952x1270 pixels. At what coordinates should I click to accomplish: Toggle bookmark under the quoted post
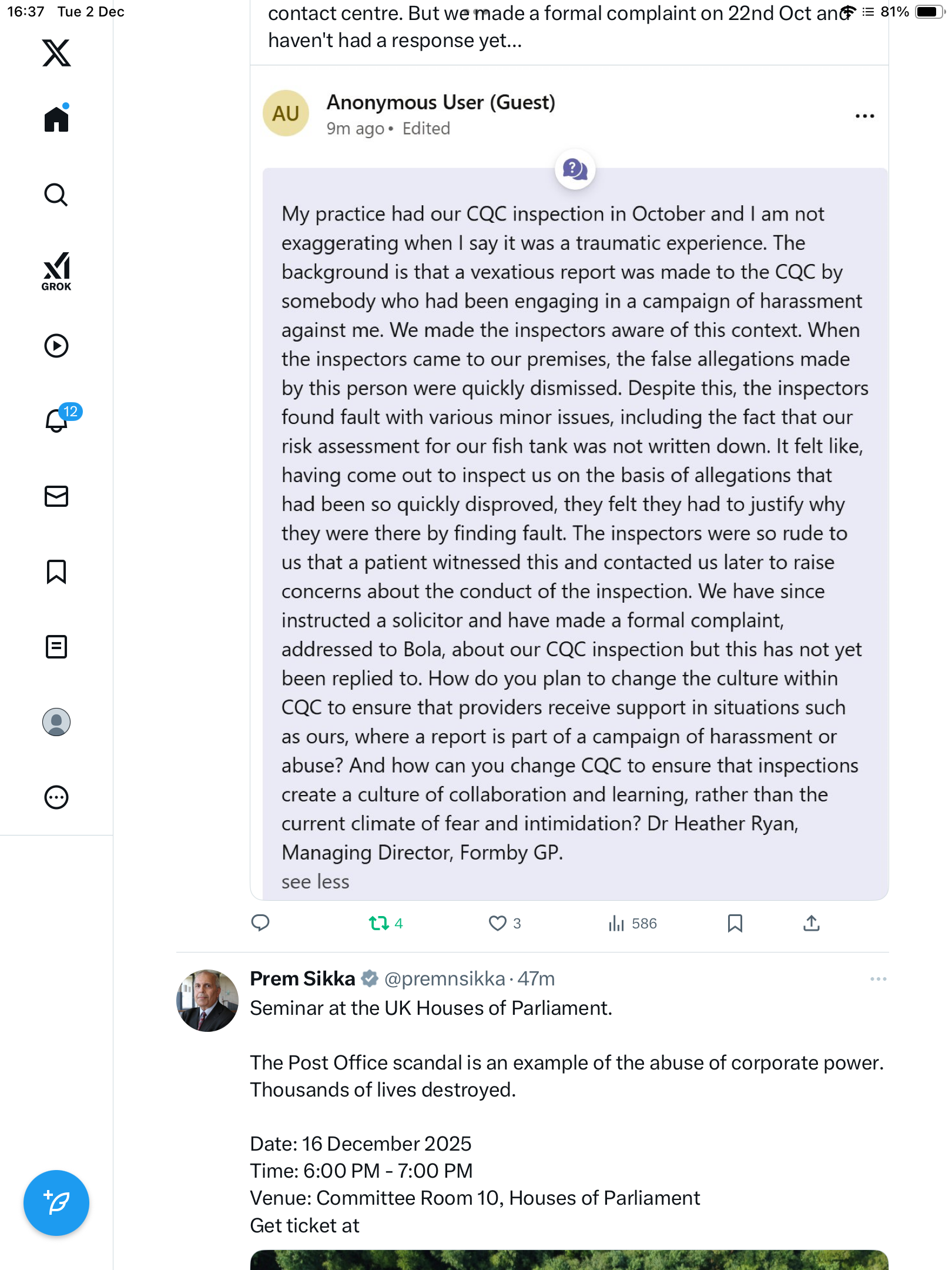tap(735, 923)
